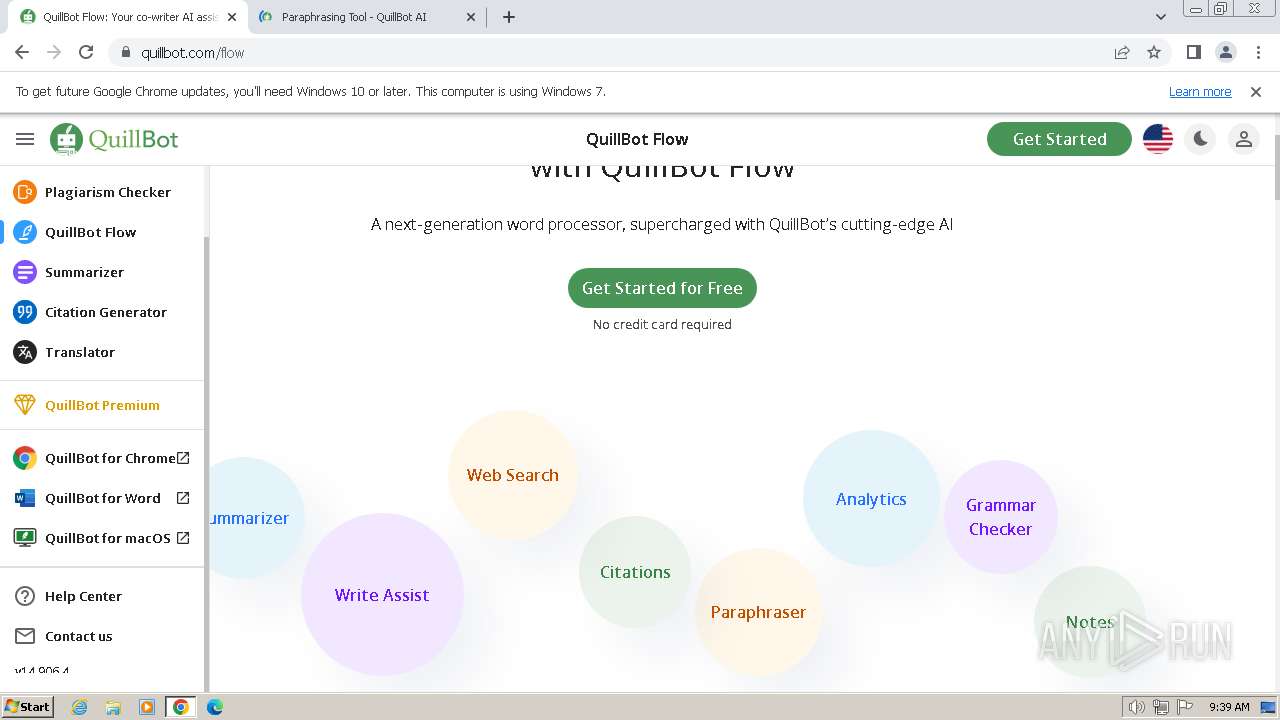Click the Citations bubble
This screenshot has height=720, width=1280.
coord(635,572)
